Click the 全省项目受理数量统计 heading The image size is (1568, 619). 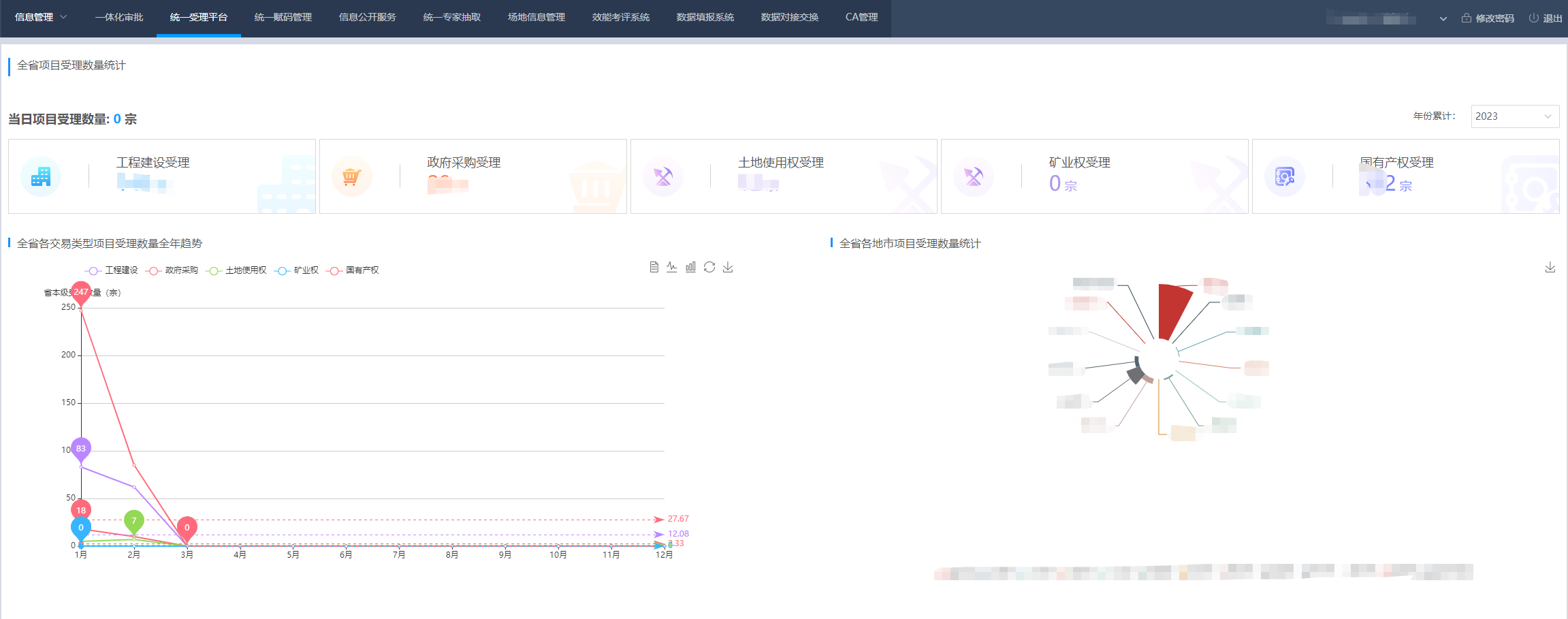[71, 65]
